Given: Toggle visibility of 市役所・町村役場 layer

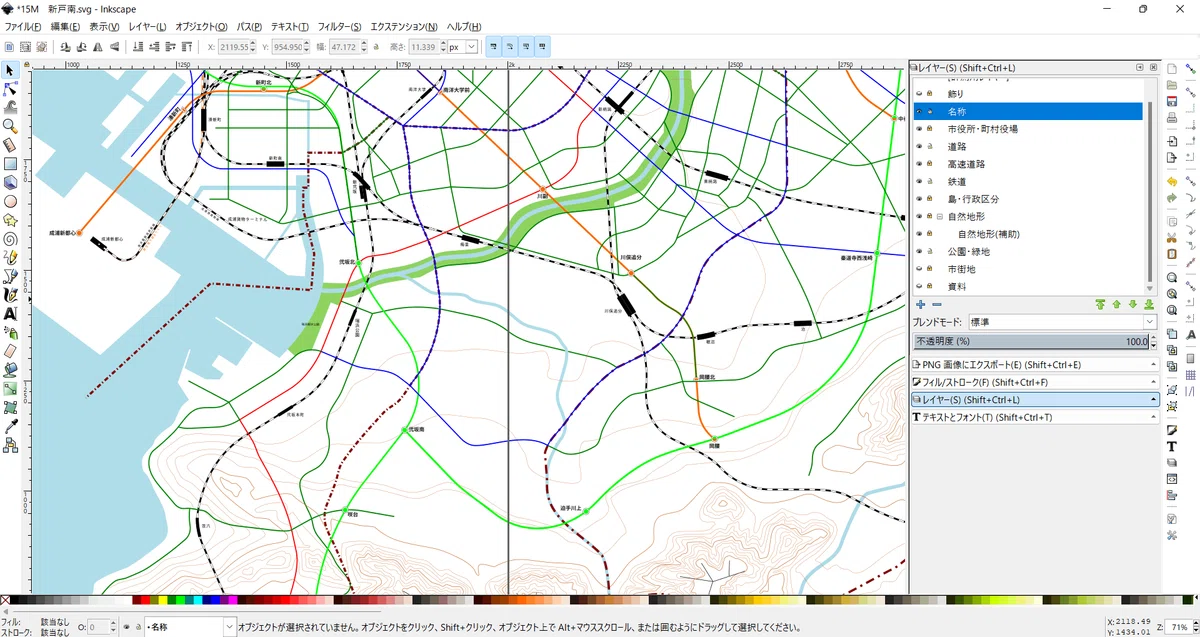Looking at the screenshot, I should click(919, 129).
